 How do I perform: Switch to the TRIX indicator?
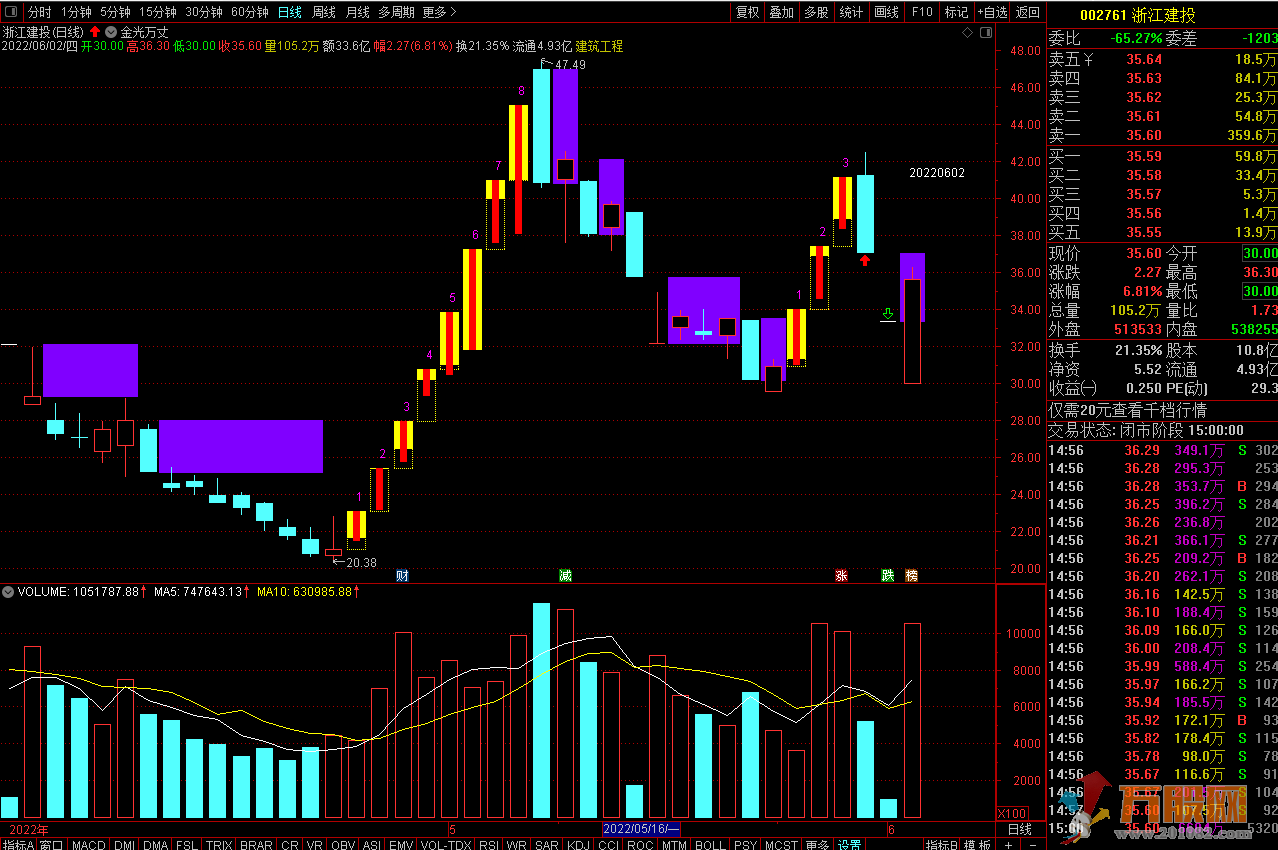tap(219, 844)
